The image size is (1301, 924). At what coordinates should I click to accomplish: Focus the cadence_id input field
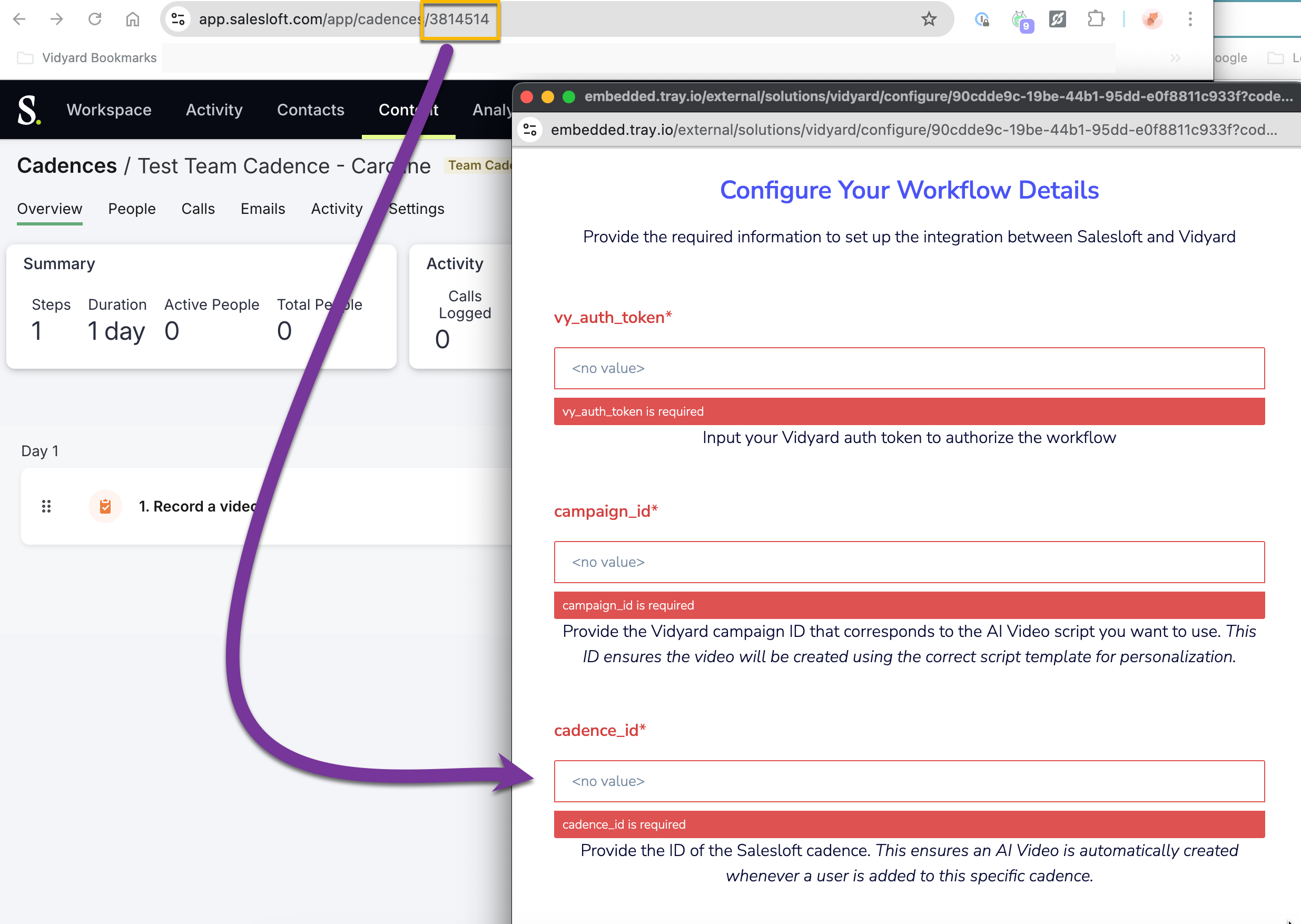(x=909, y=781)
